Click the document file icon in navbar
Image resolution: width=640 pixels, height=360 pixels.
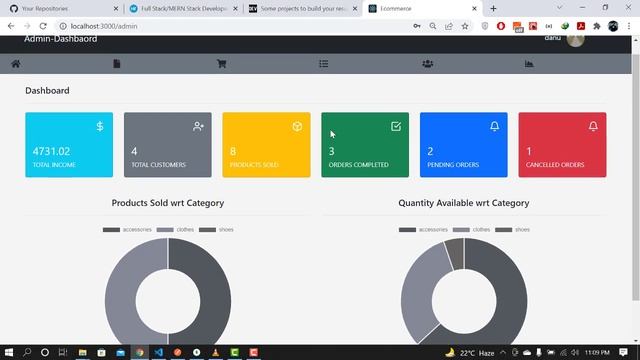point(117,64)
